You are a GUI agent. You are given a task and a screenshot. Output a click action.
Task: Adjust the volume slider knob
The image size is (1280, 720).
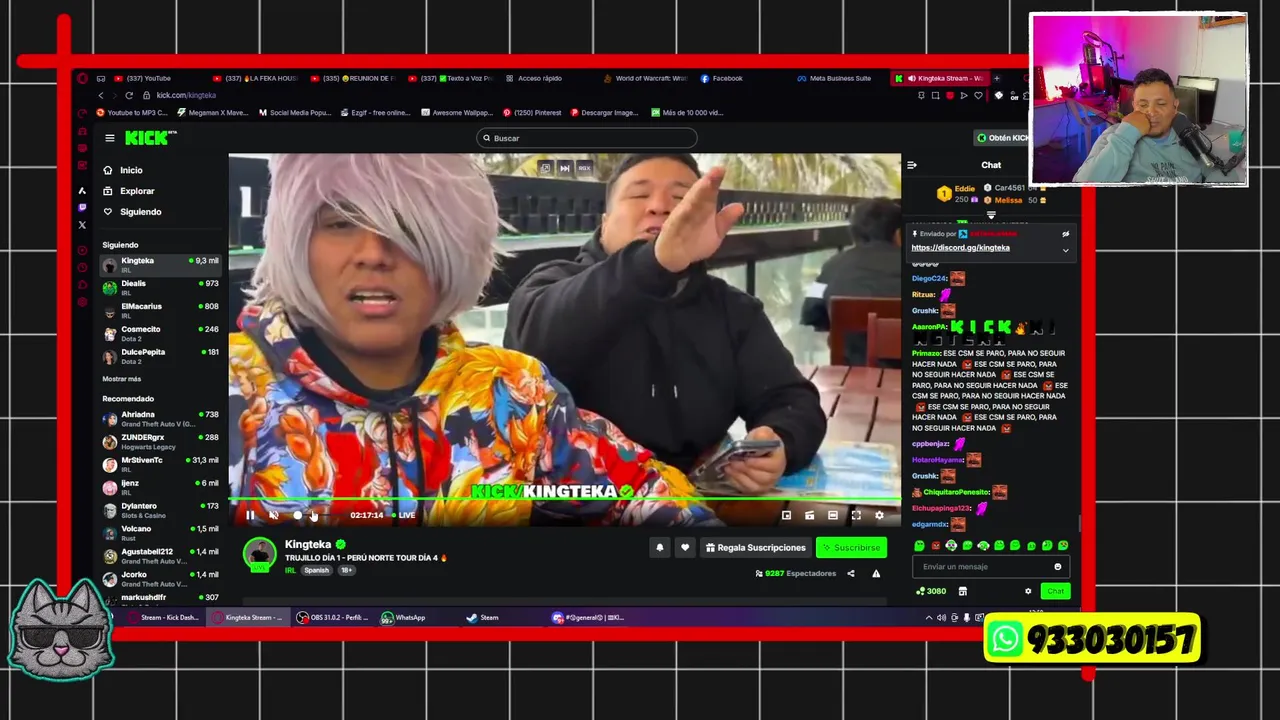tap(297, 515)
